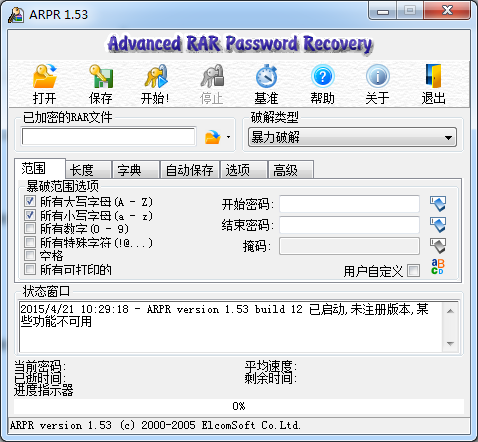Run the 基准 benchmark stopwatch icon
The width and height of the screenshot is (478, 442).
(266, 76)
